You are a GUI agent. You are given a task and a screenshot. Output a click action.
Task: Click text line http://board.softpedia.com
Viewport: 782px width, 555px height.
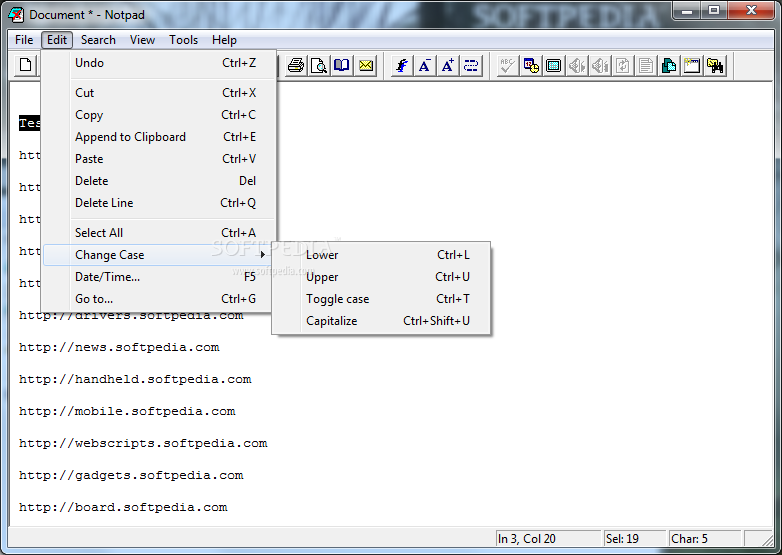coord(123,507)
